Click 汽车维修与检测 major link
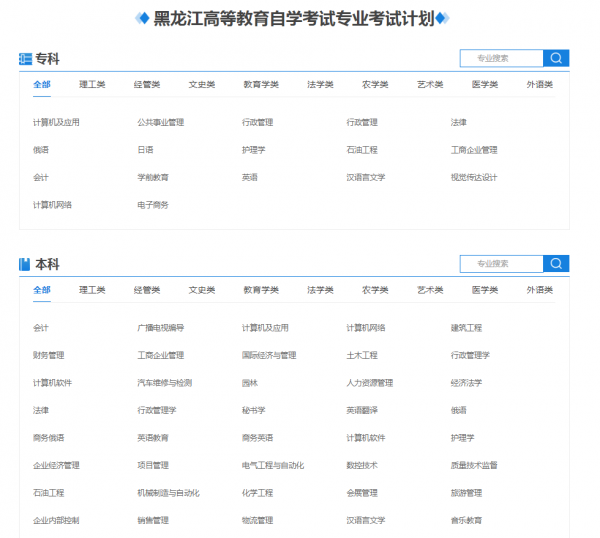This screenshot has height=538, width=600. tap(165, 383)
